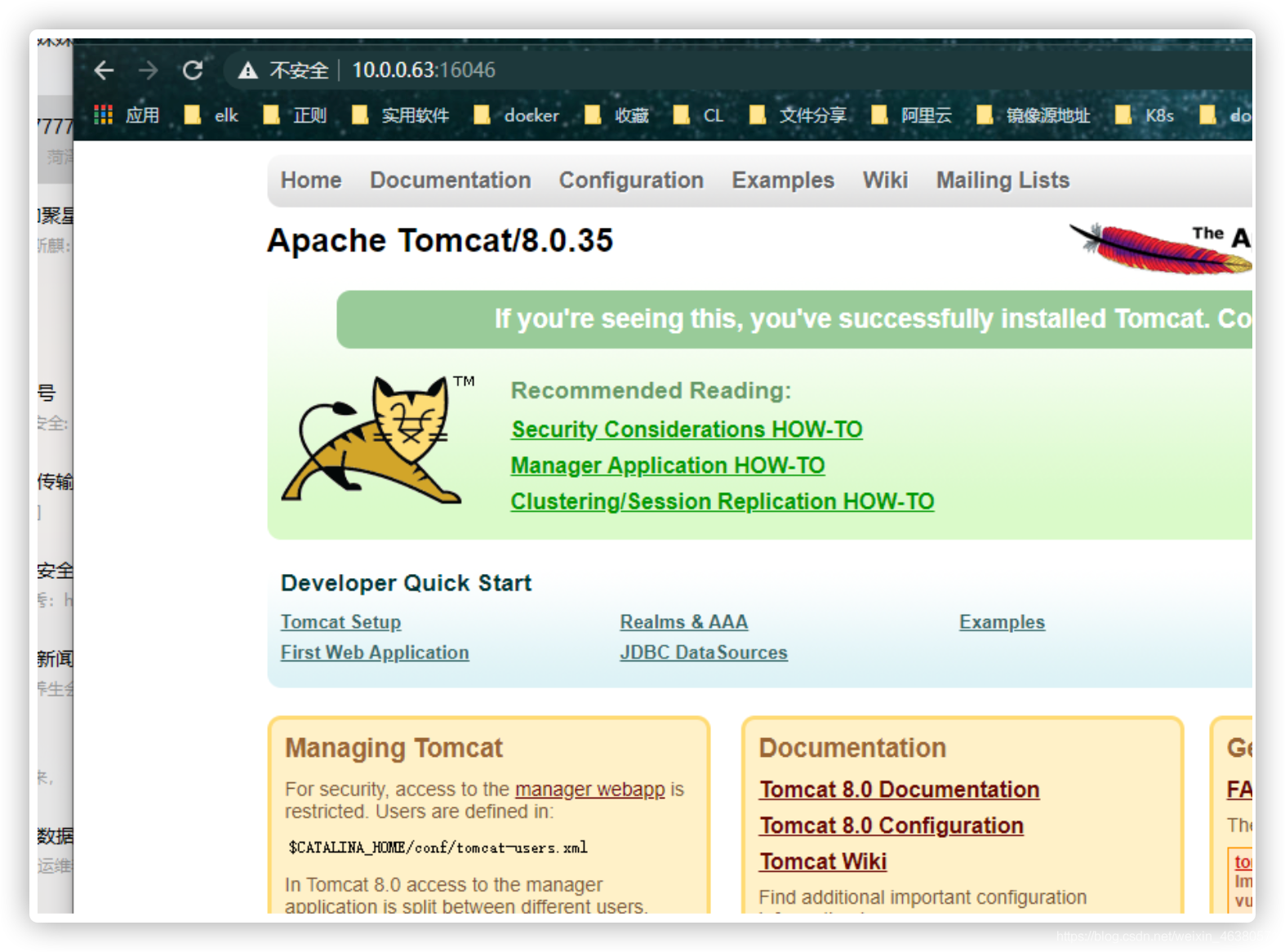This screenshot has width=1285, height=952.
Task: Open the 收藏 bookmark folder
Action: pos(617,115)
